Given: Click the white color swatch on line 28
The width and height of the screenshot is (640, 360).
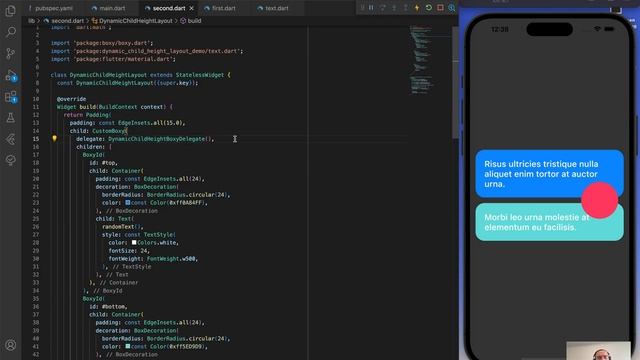Looking at the screenshot, I should click(x=134, y=242).
